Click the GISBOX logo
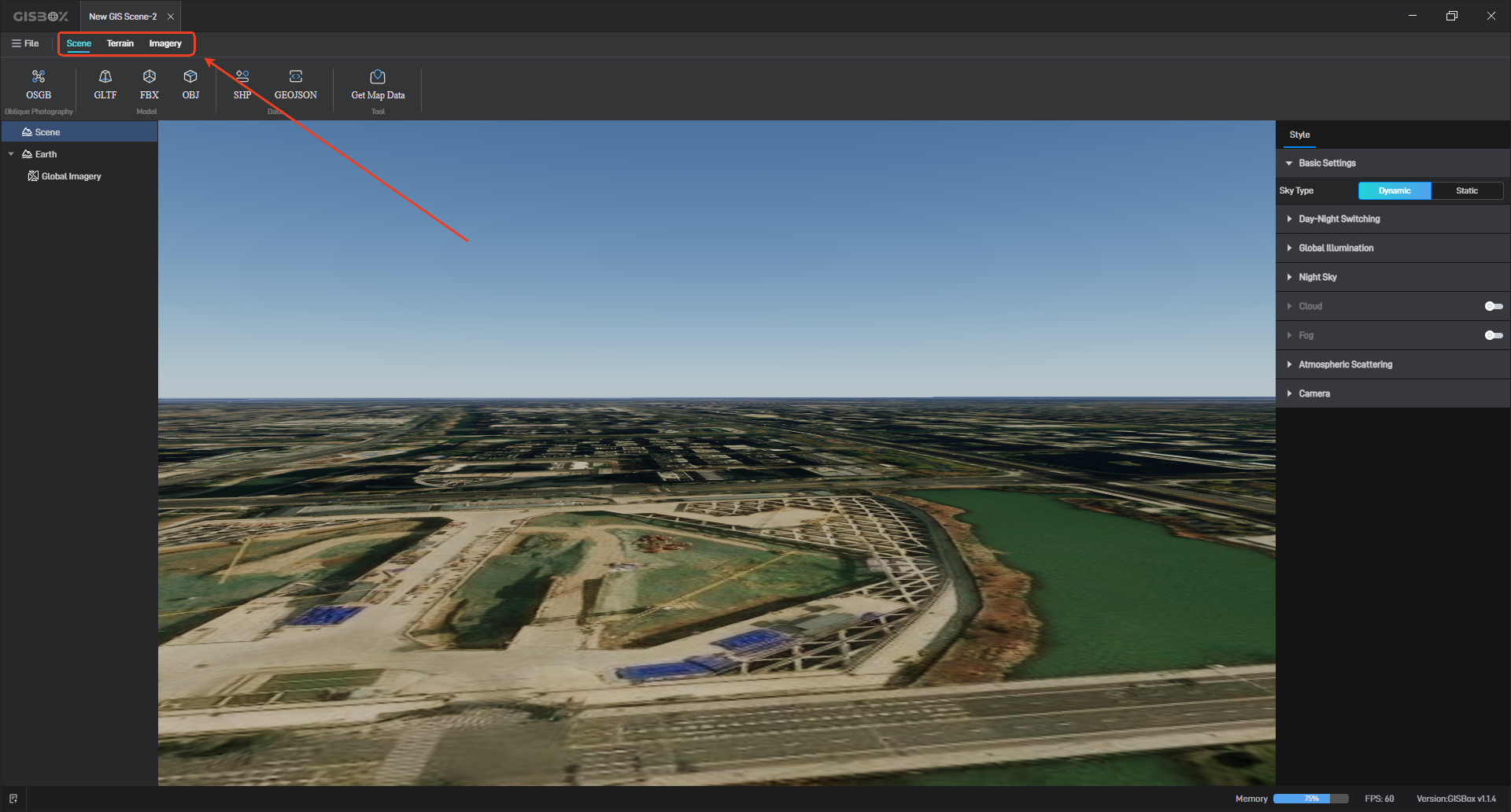 click(41, 16)
